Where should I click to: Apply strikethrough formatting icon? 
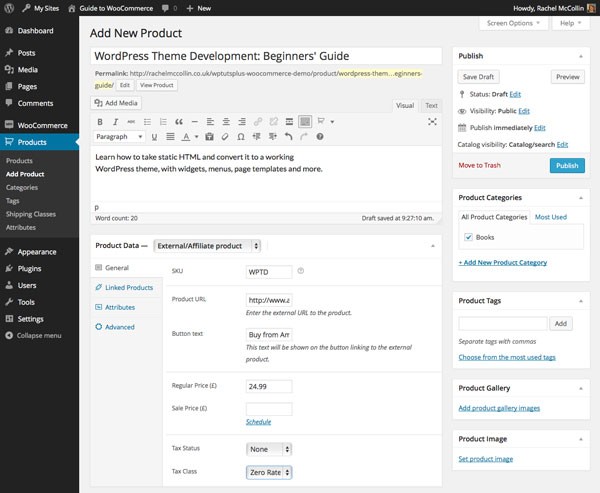131,122
